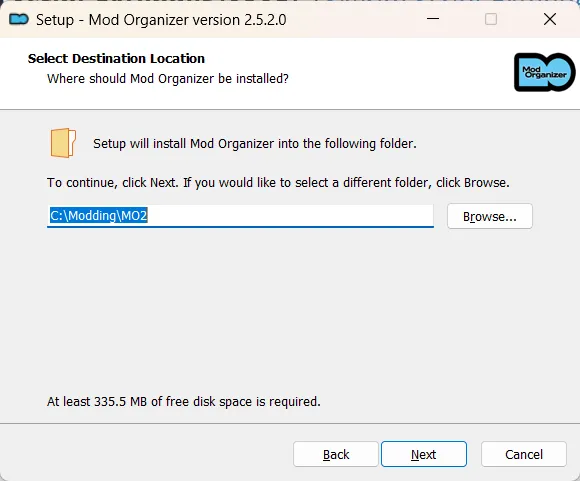580x481 pixels.
Task: Close the Mod Organizer Setup window
Action: point(550,19)
